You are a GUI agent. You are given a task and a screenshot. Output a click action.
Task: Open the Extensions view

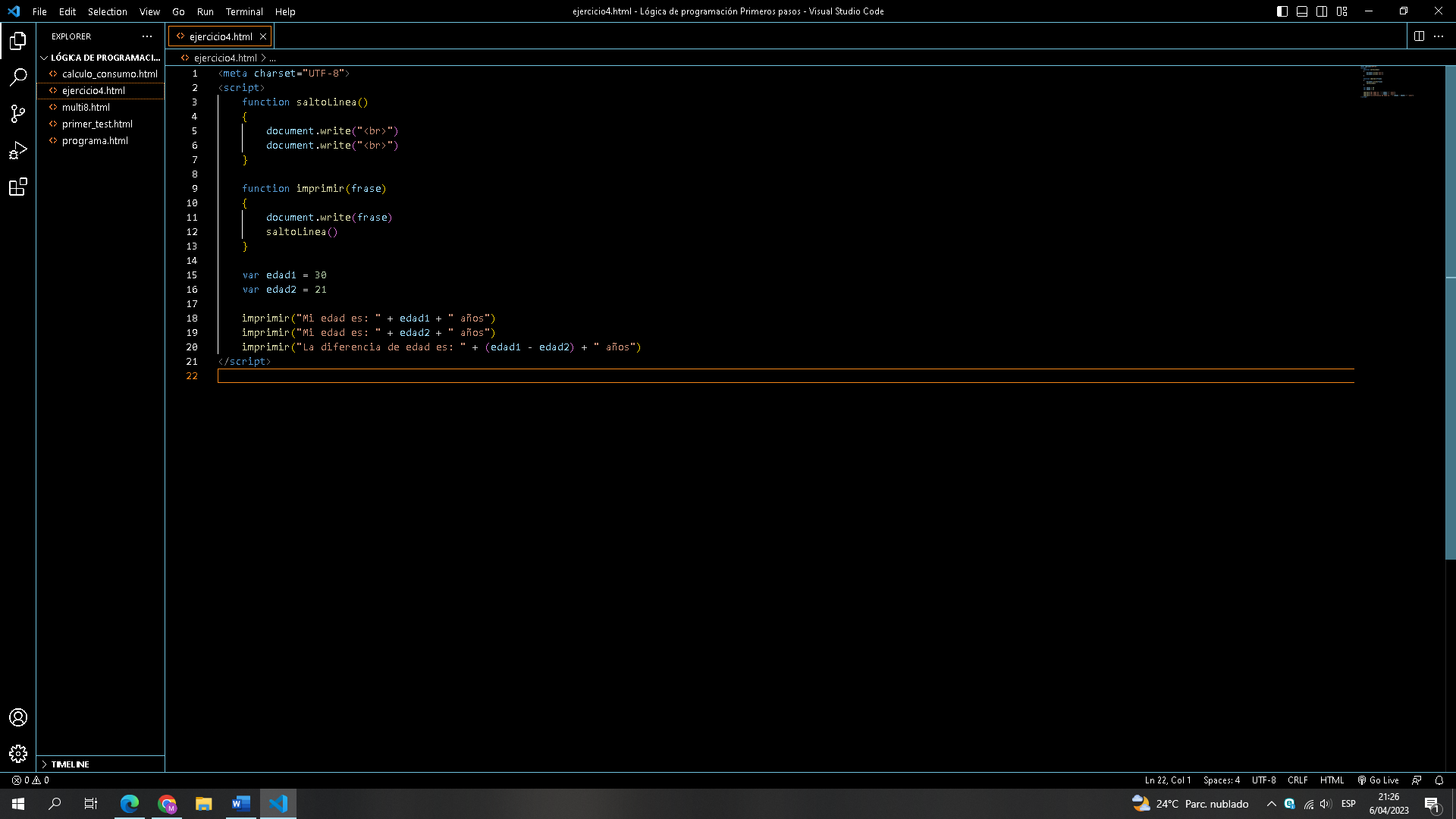(18, 187)
